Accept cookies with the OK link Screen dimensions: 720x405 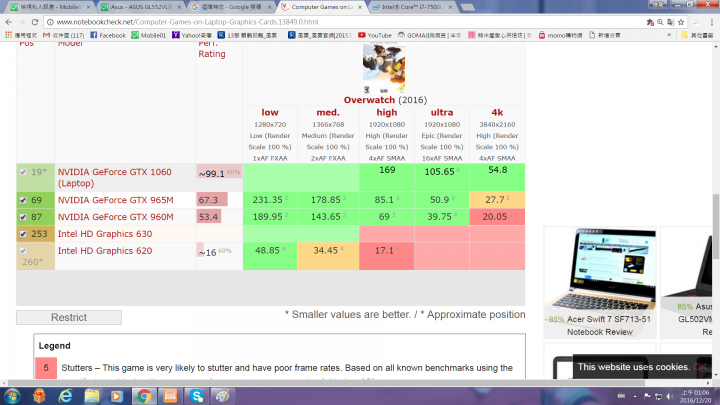[700, 367]
